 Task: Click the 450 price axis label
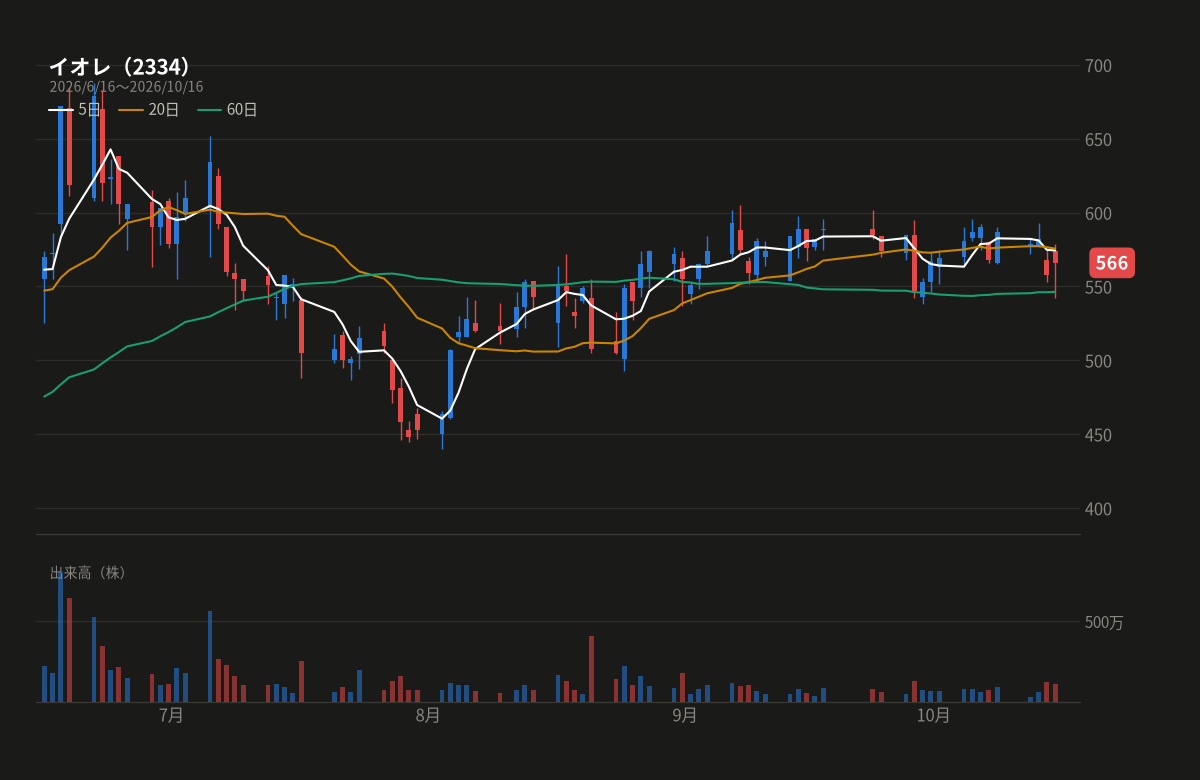(1098, 435)
